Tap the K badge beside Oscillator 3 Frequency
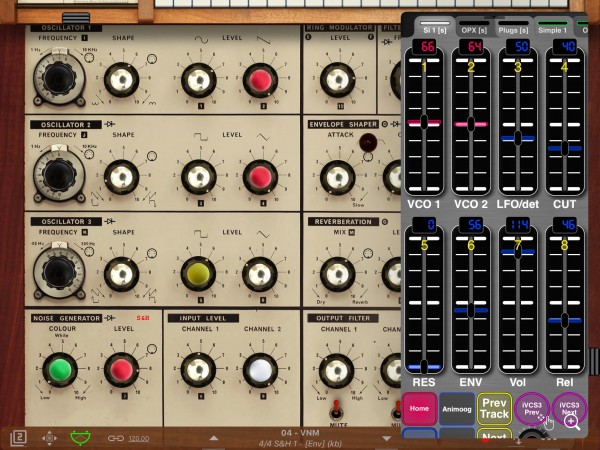The height and width of the screenshot is (450, 600). pos(85,232)
